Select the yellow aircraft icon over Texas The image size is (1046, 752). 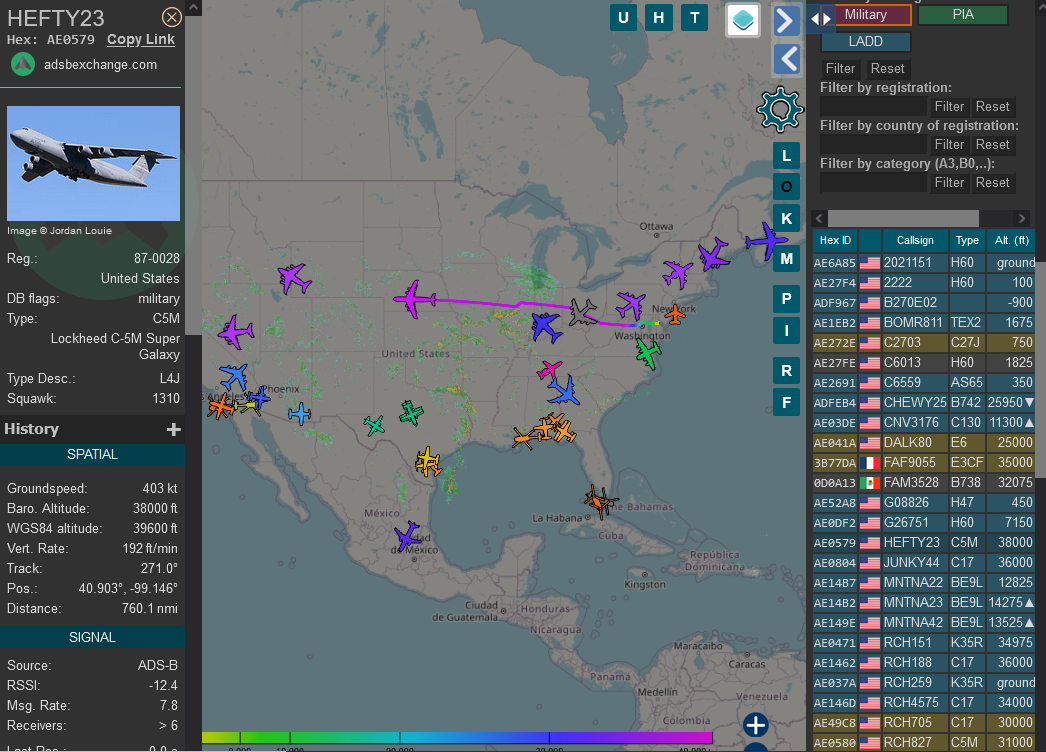click(428, 461)
